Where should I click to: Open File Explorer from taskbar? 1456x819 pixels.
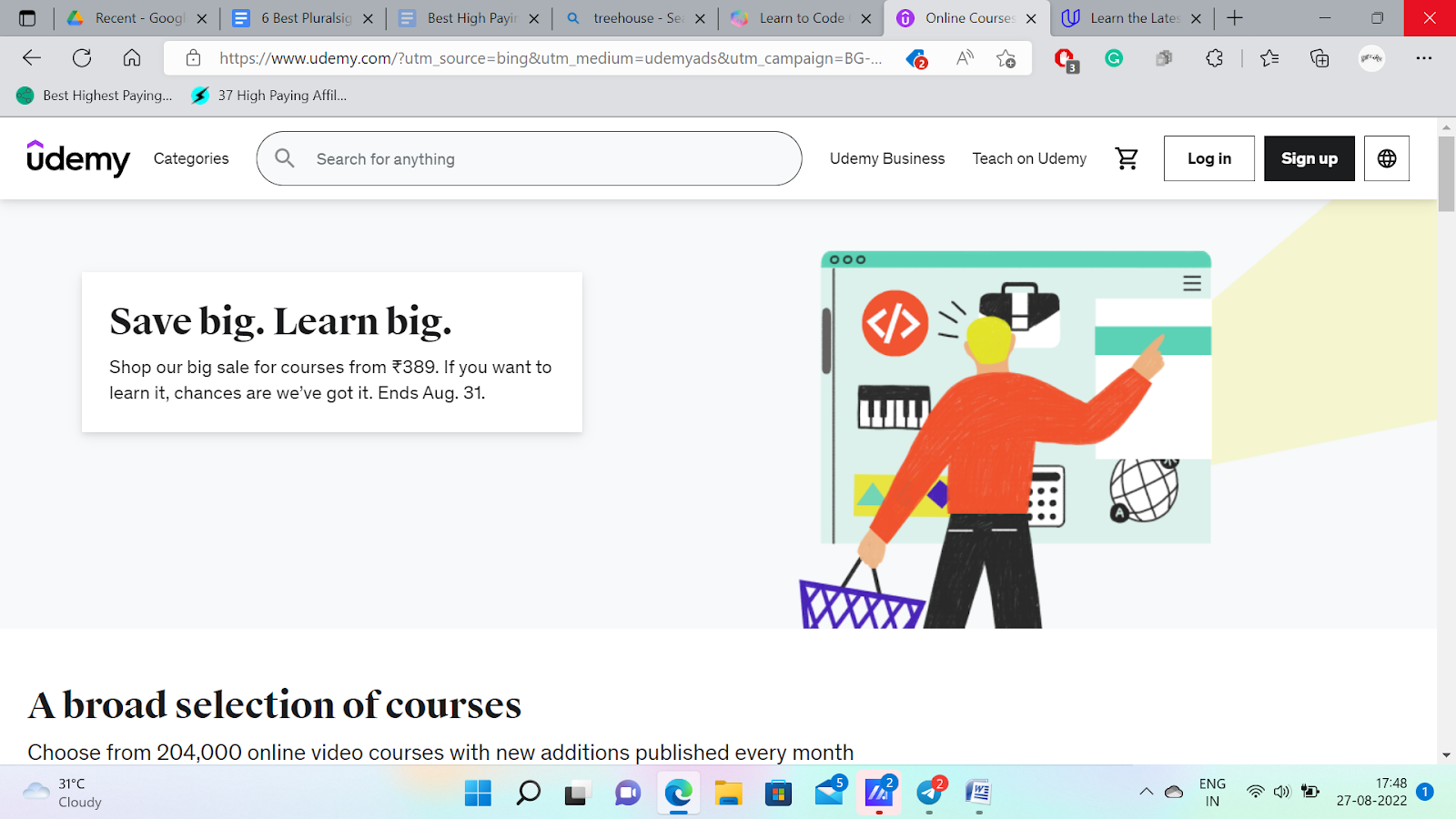[x=728, y=794]
